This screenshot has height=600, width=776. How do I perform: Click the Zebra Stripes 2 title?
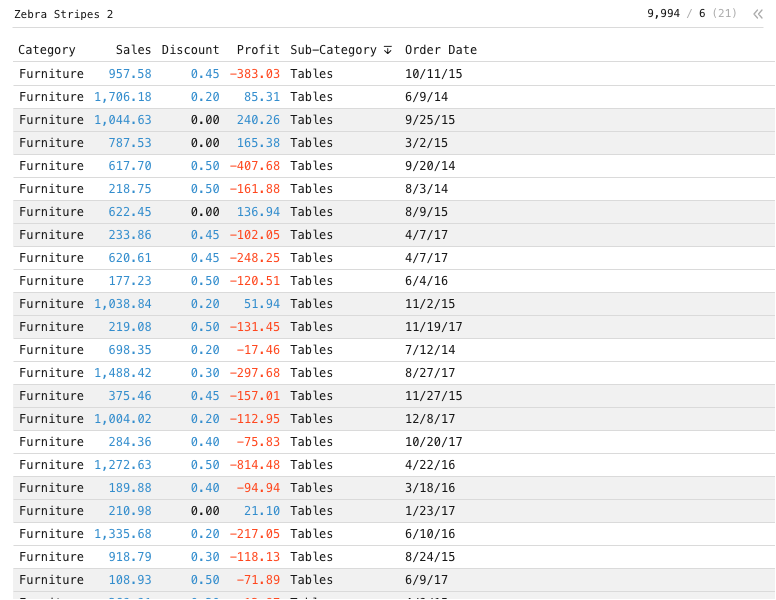[64, 14]
